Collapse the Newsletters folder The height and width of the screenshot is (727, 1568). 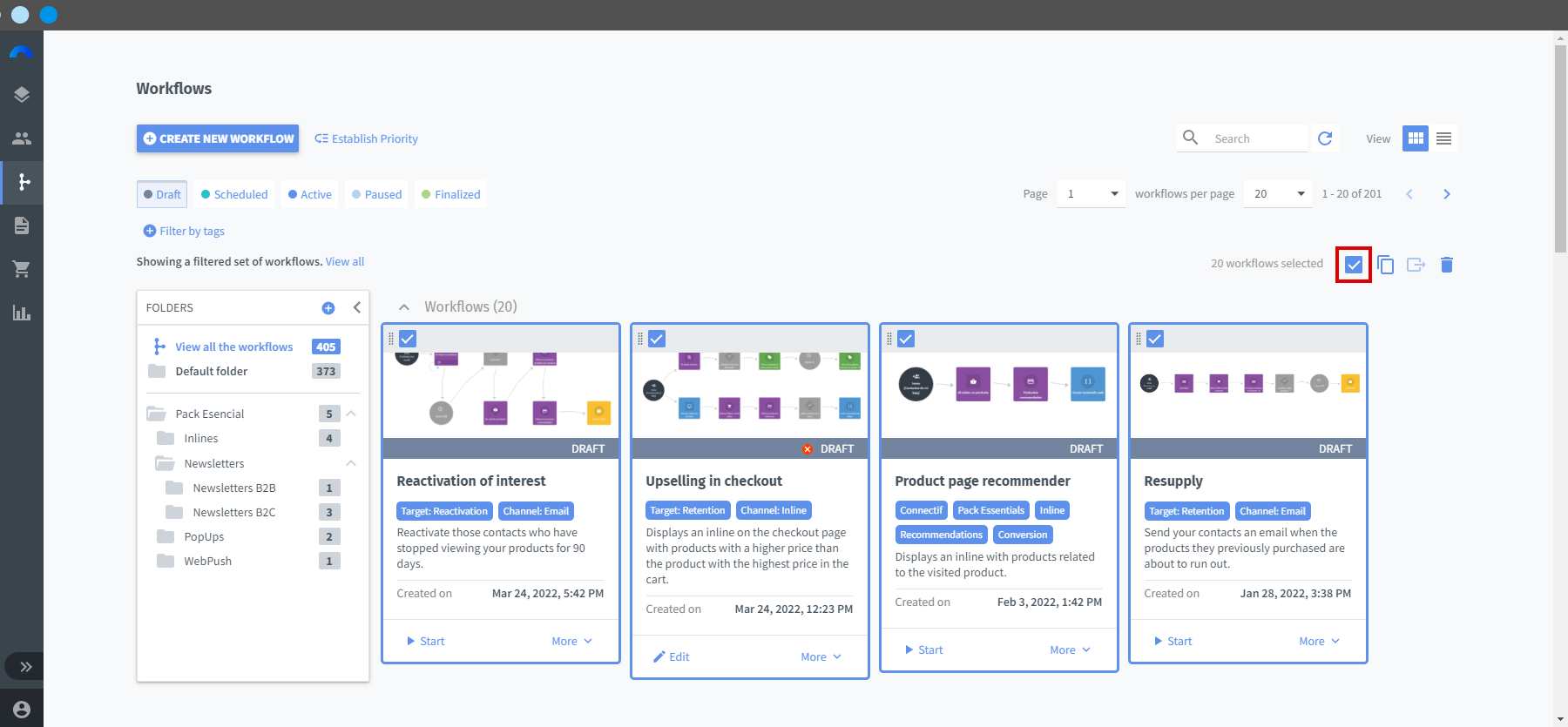pyautogui.click(x=351, y=463)
